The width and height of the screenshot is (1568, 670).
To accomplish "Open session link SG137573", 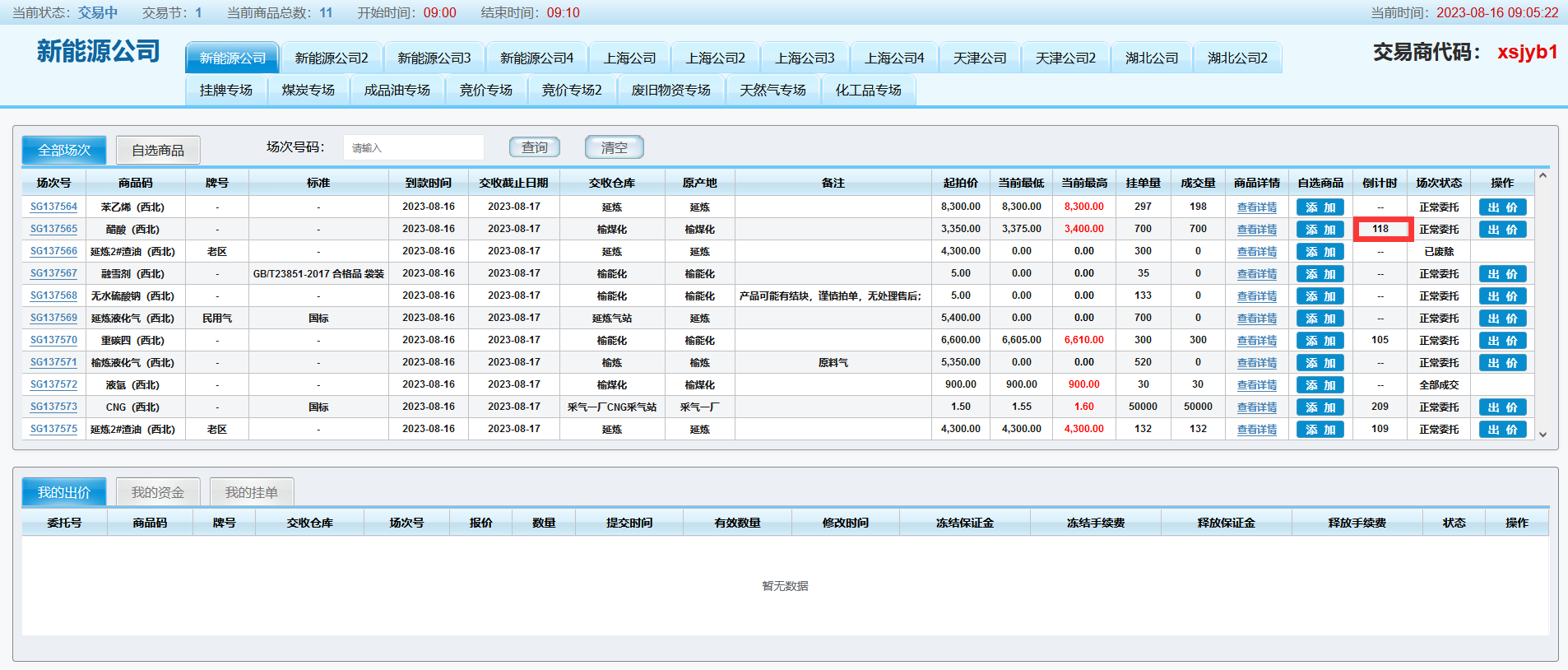I will pos(53,407).
